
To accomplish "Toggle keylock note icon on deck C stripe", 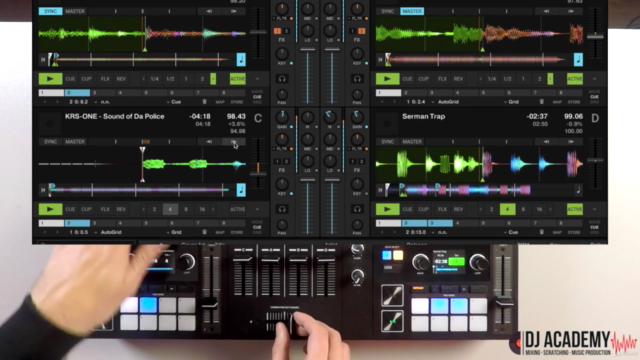I will 241,190.
